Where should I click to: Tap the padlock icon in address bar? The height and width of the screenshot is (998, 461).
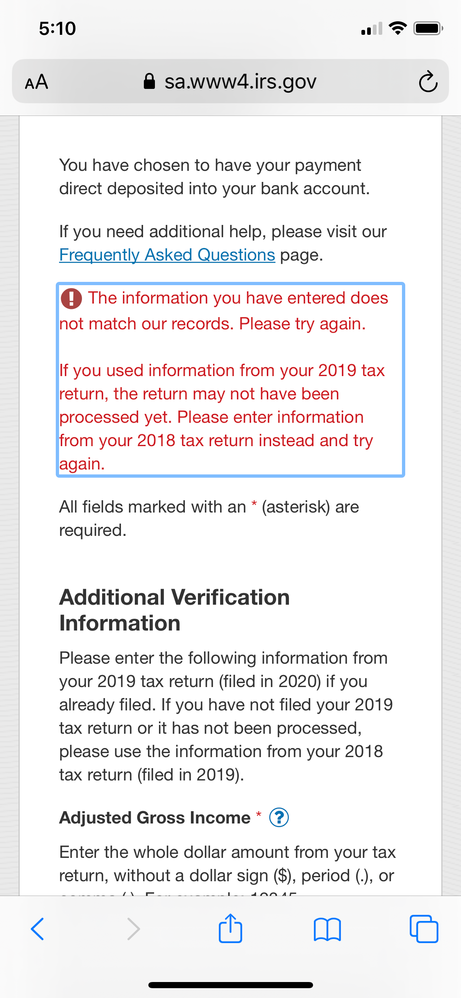(150, 81)
